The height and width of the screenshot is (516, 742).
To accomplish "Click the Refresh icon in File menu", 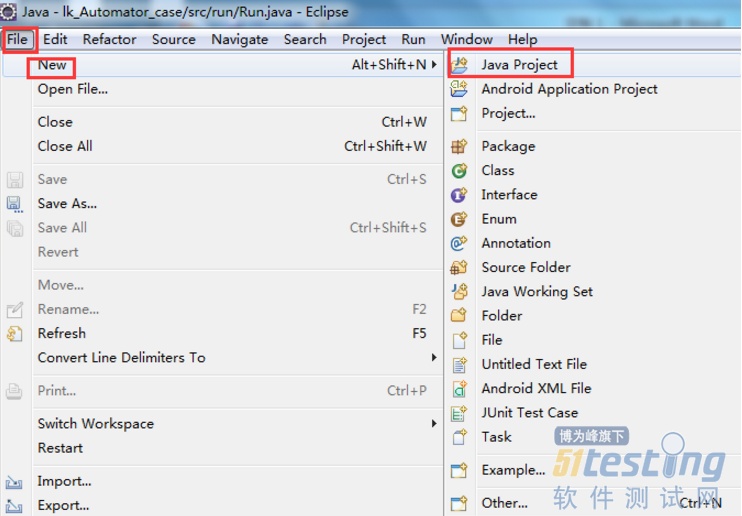I will click(15, 334).
